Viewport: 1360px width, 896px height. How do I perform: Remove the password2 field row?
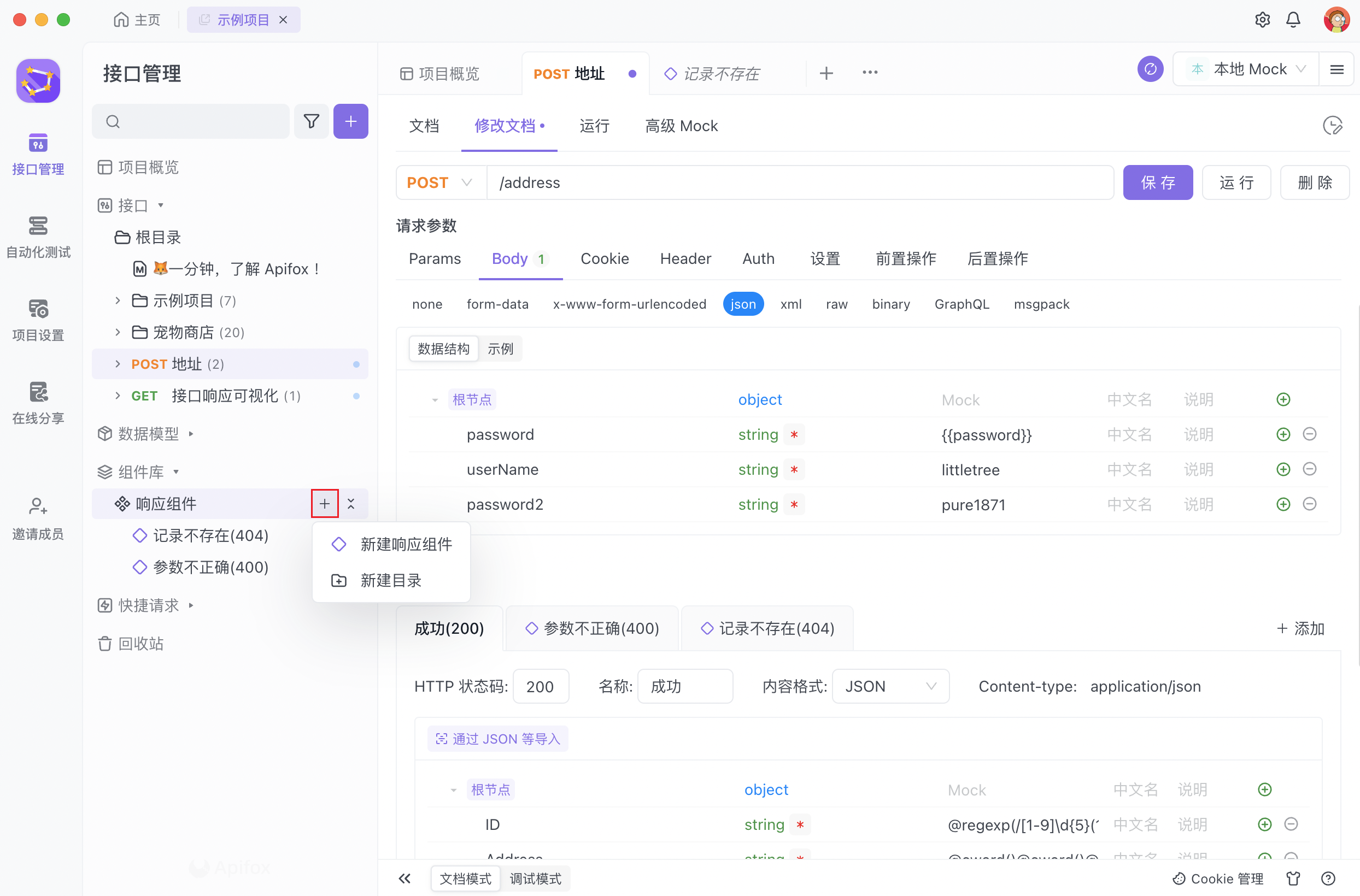coord(1310,504)
